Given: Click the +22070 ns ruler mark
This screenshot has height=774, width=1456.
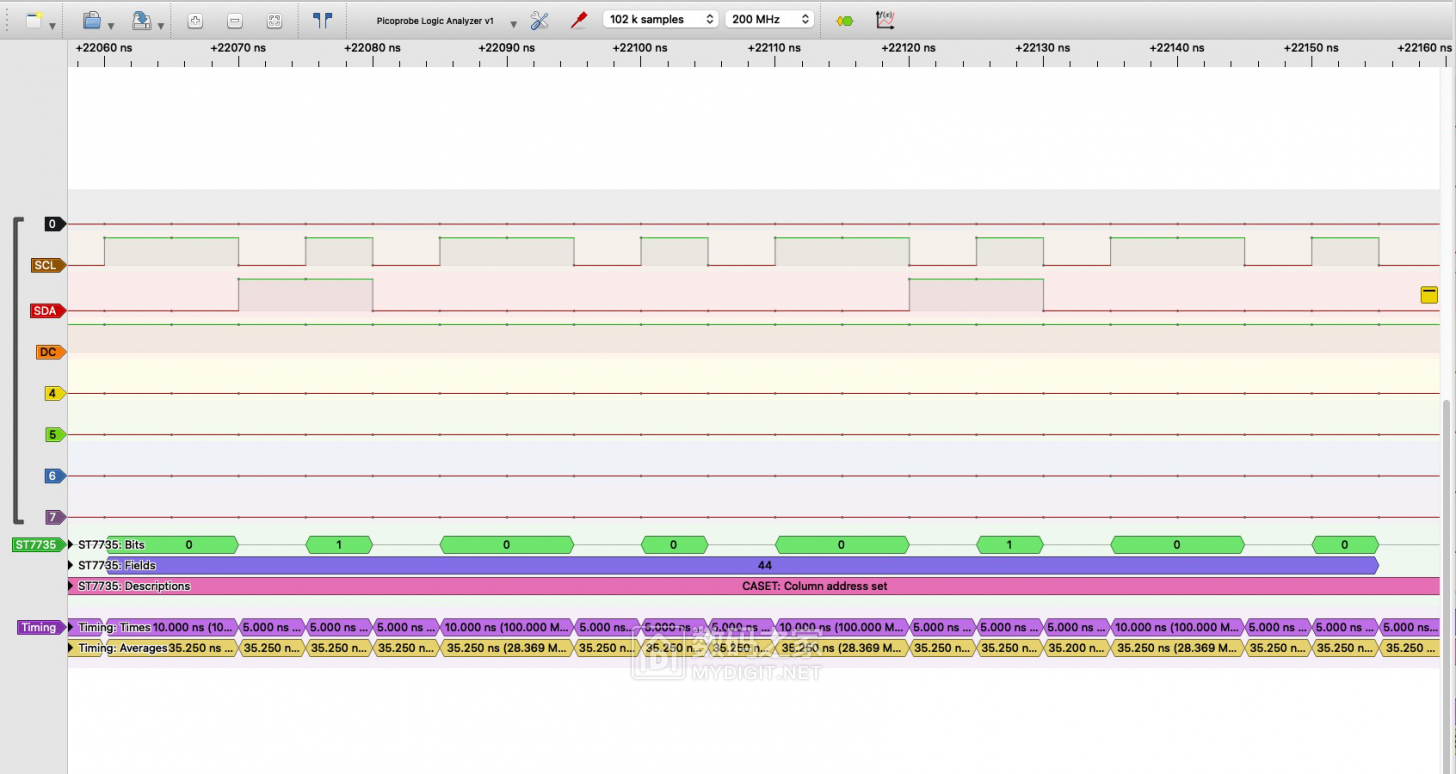Looking at the screenshot, I should (238, 48).
